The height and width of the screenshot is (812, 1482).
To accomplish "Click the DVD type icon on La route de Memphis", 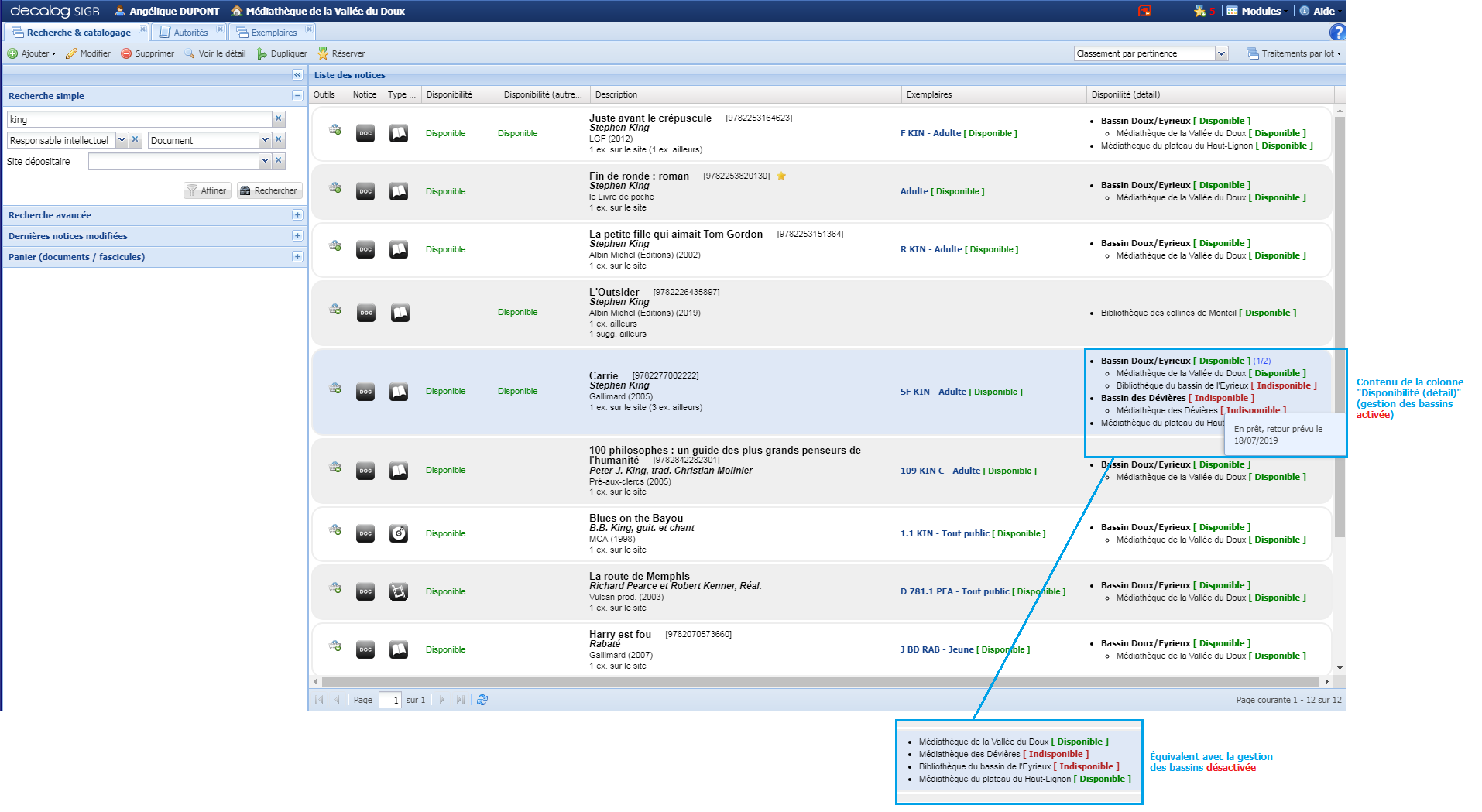I will [x=398, y=591].
